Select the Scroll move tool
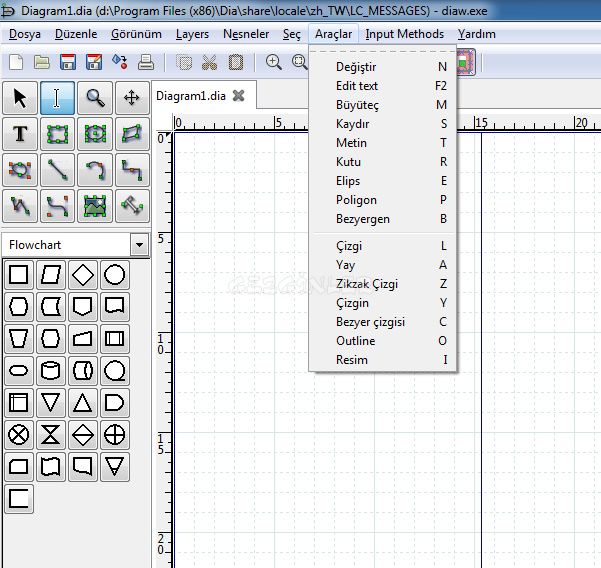 coord(132,98)
